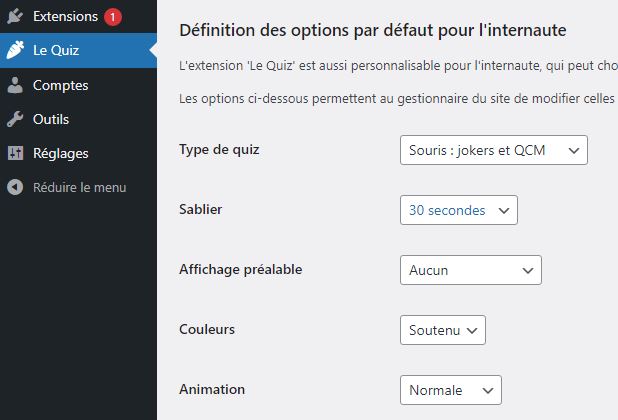
Task: Click the Réduire le menu arrow icon
Action: click(15, 187)
